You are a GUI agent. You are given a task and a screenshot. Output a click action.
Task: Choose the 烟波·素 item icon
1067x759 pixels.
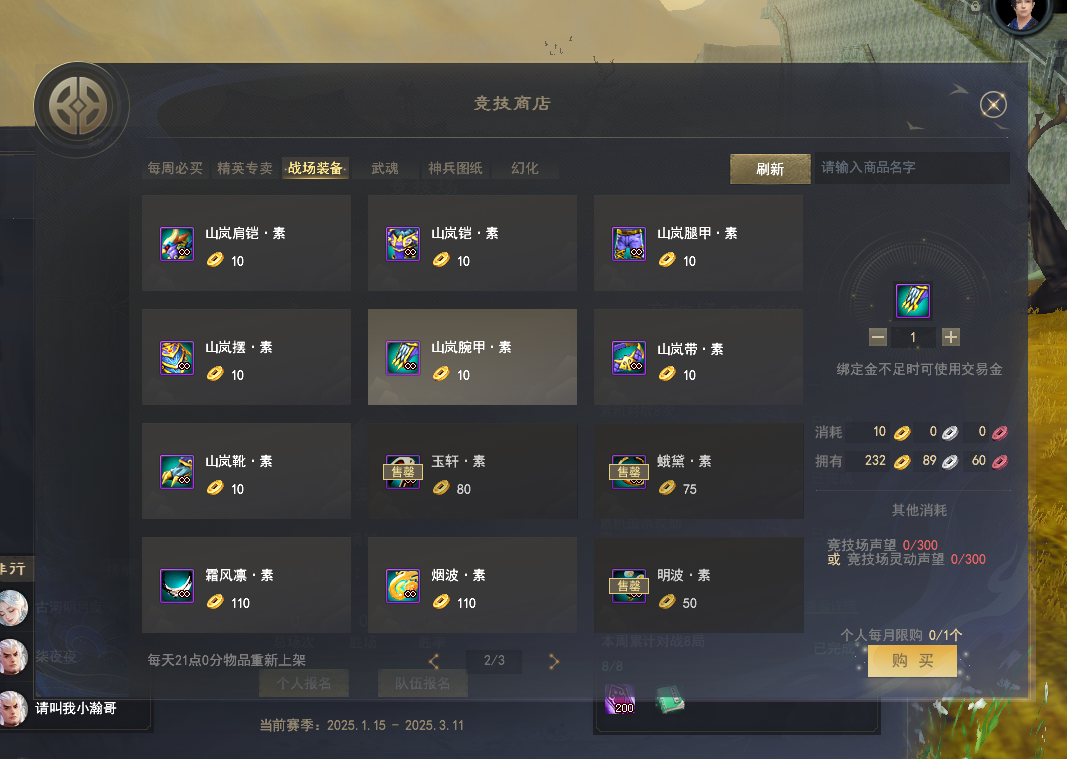click(x=403, y=586)
